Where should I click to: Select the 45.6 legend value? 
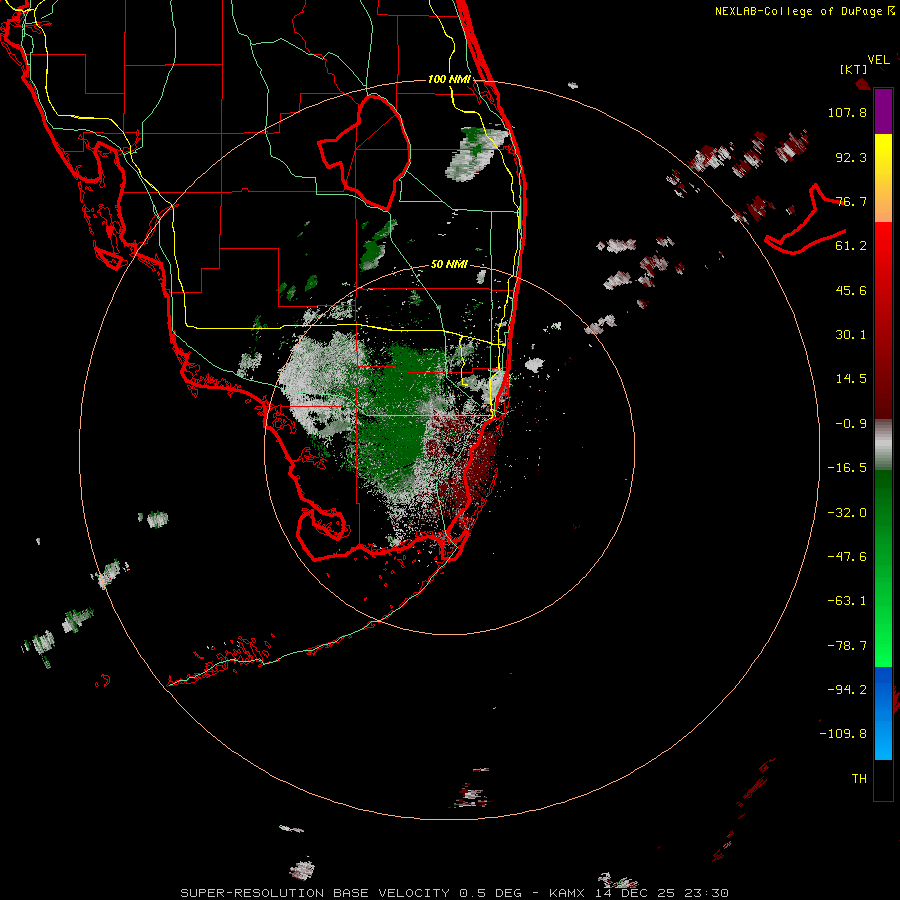851,290
